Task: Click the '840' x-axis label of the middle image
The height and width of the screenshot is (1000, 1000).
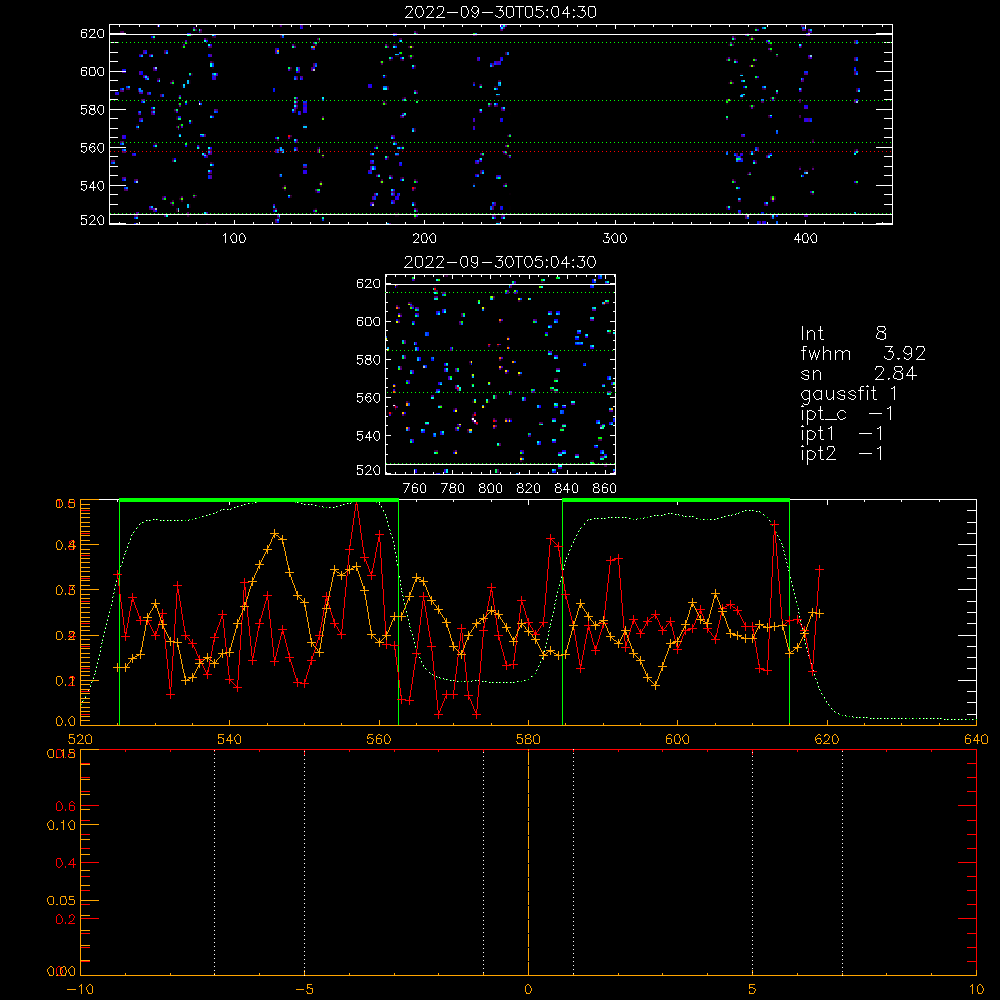Action: (566, 489)
